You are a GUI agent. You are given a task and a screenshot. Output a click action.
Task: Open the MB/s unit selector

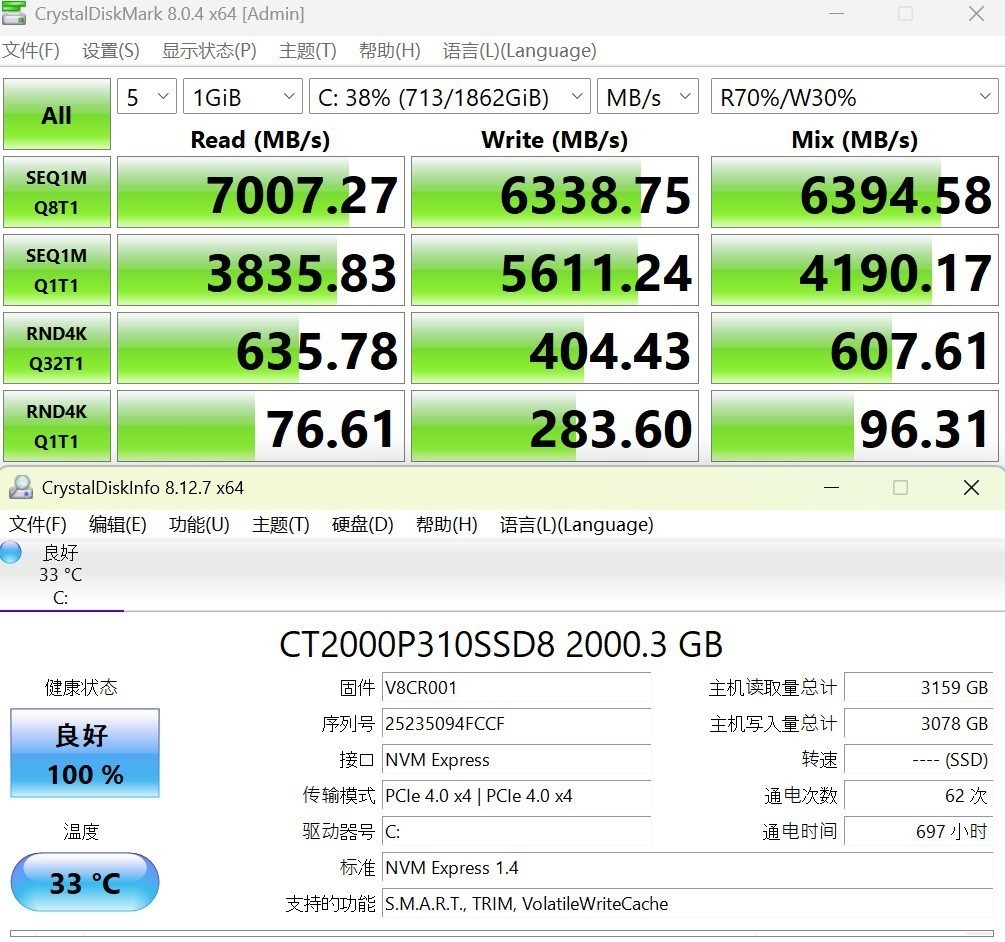[647, 96]
